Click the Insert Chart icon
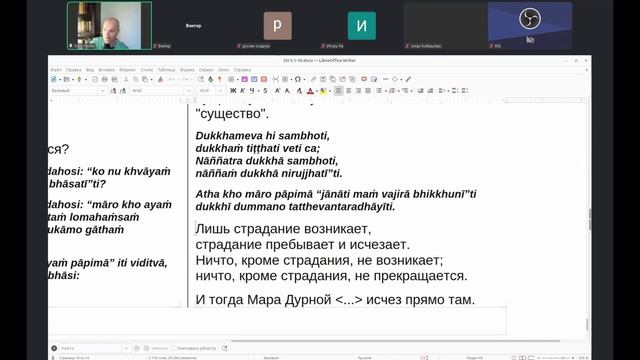 click(254, 79)
